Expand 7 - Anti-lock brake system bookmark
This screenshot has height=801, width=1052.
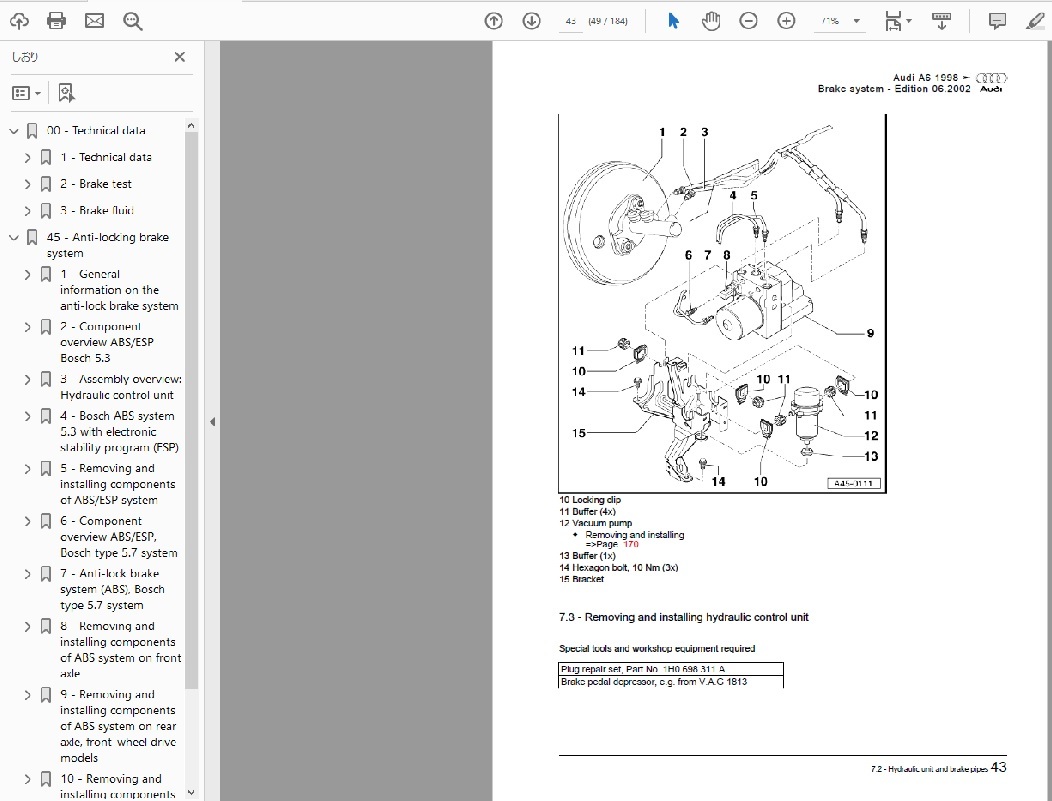[x=28, y=574]
